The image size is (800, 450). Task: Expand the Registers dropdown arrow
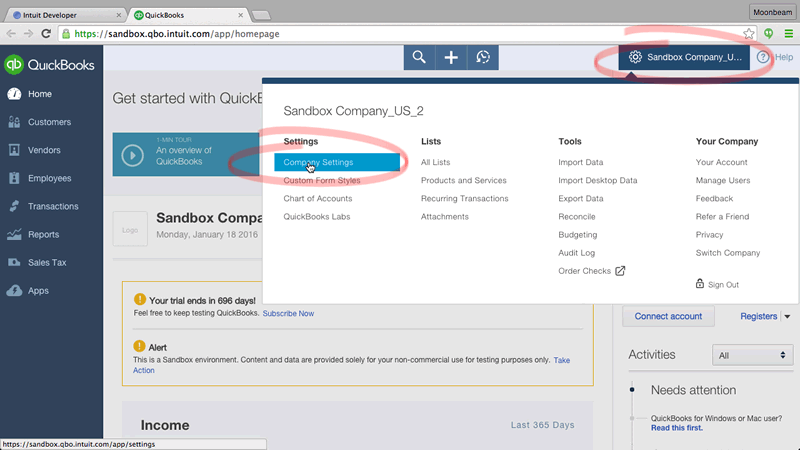tap(787, 317)
